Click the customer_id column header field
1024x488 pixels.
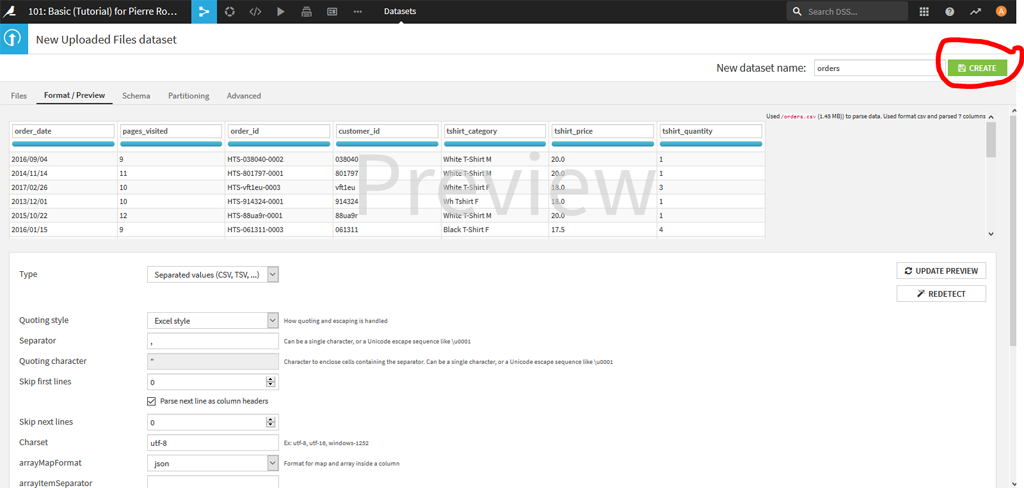tap(387, 131)
